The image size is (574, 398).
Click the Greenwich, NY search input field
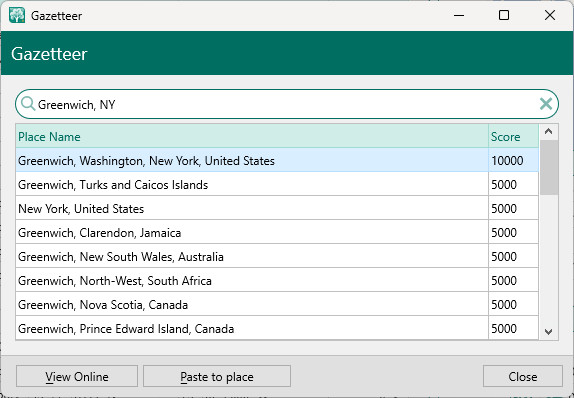(287, 104)
